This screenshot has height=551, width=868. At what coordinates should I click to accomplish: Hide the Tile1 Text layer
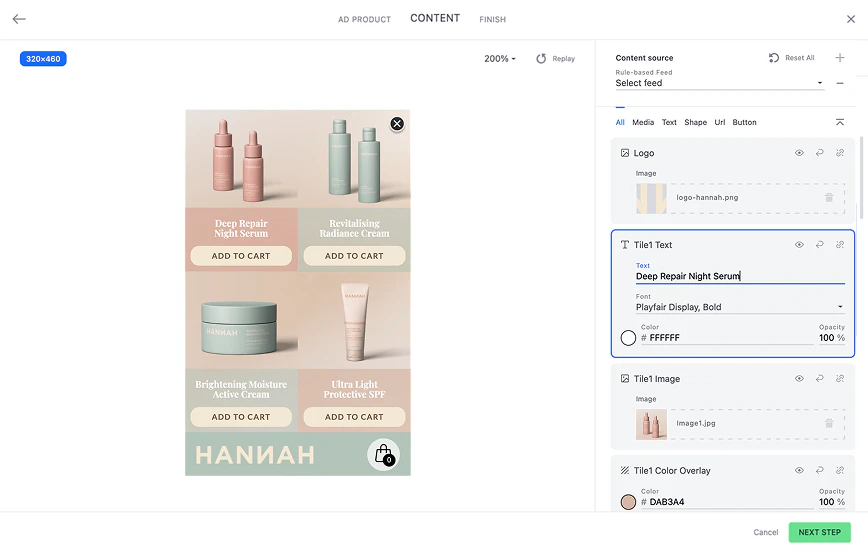[x=799, y=245]
